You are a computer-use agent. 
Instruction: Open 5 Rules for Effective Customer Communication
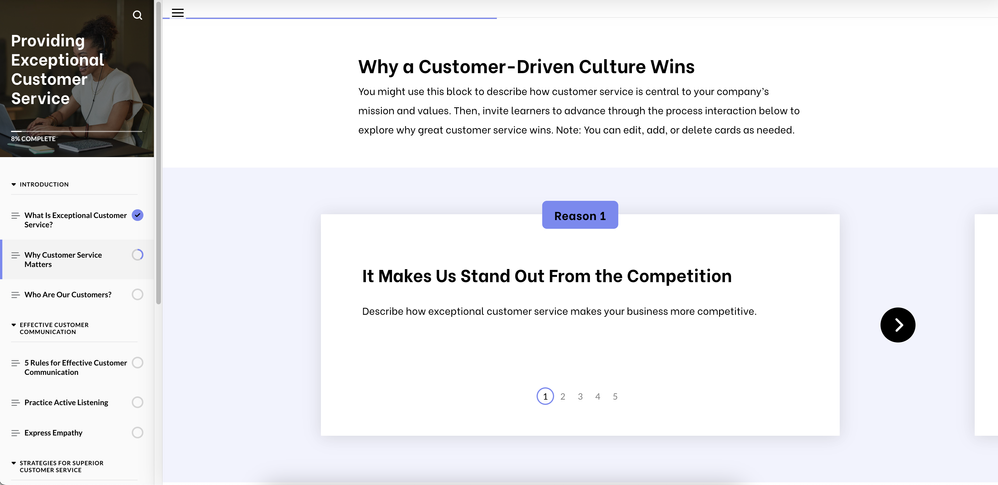[x=76, y=367]
